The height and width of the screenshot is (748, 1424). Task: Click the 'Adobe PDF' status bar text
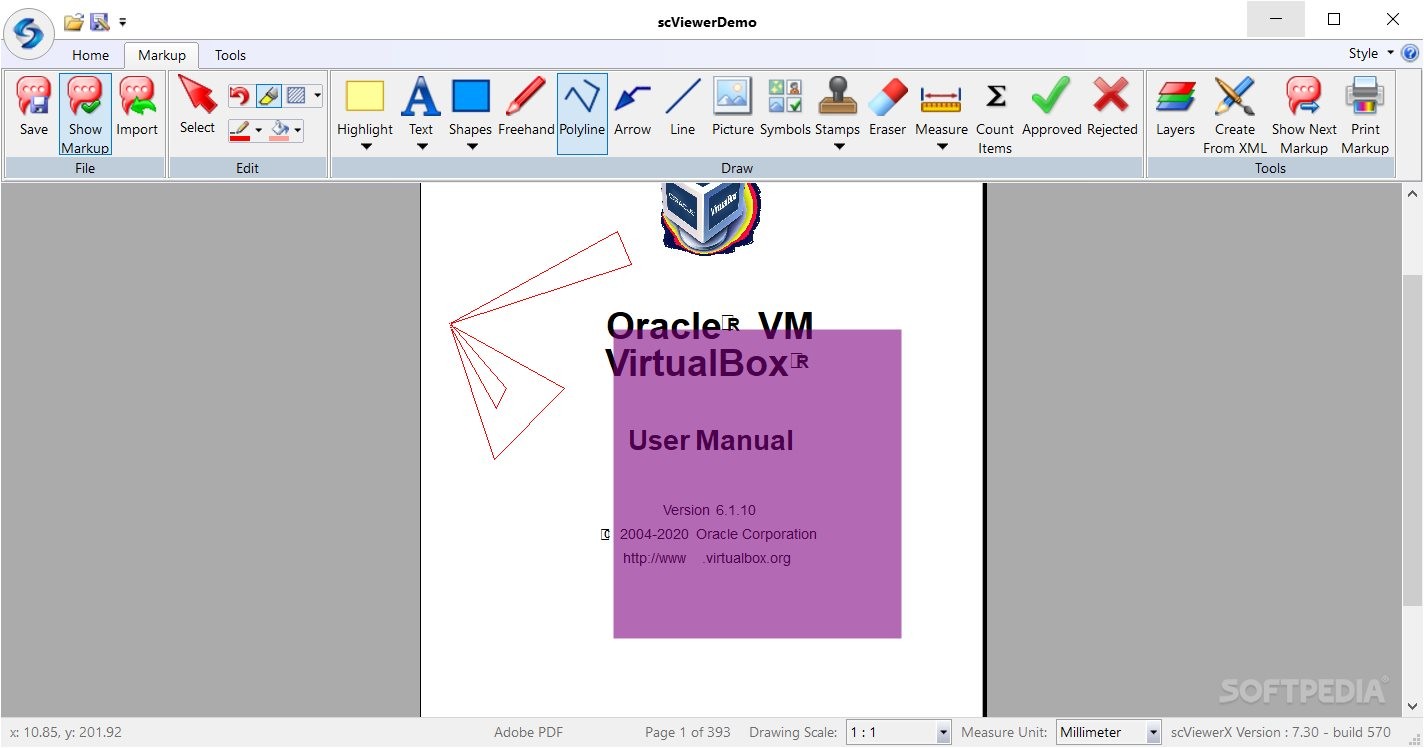[x=528, y=732]
